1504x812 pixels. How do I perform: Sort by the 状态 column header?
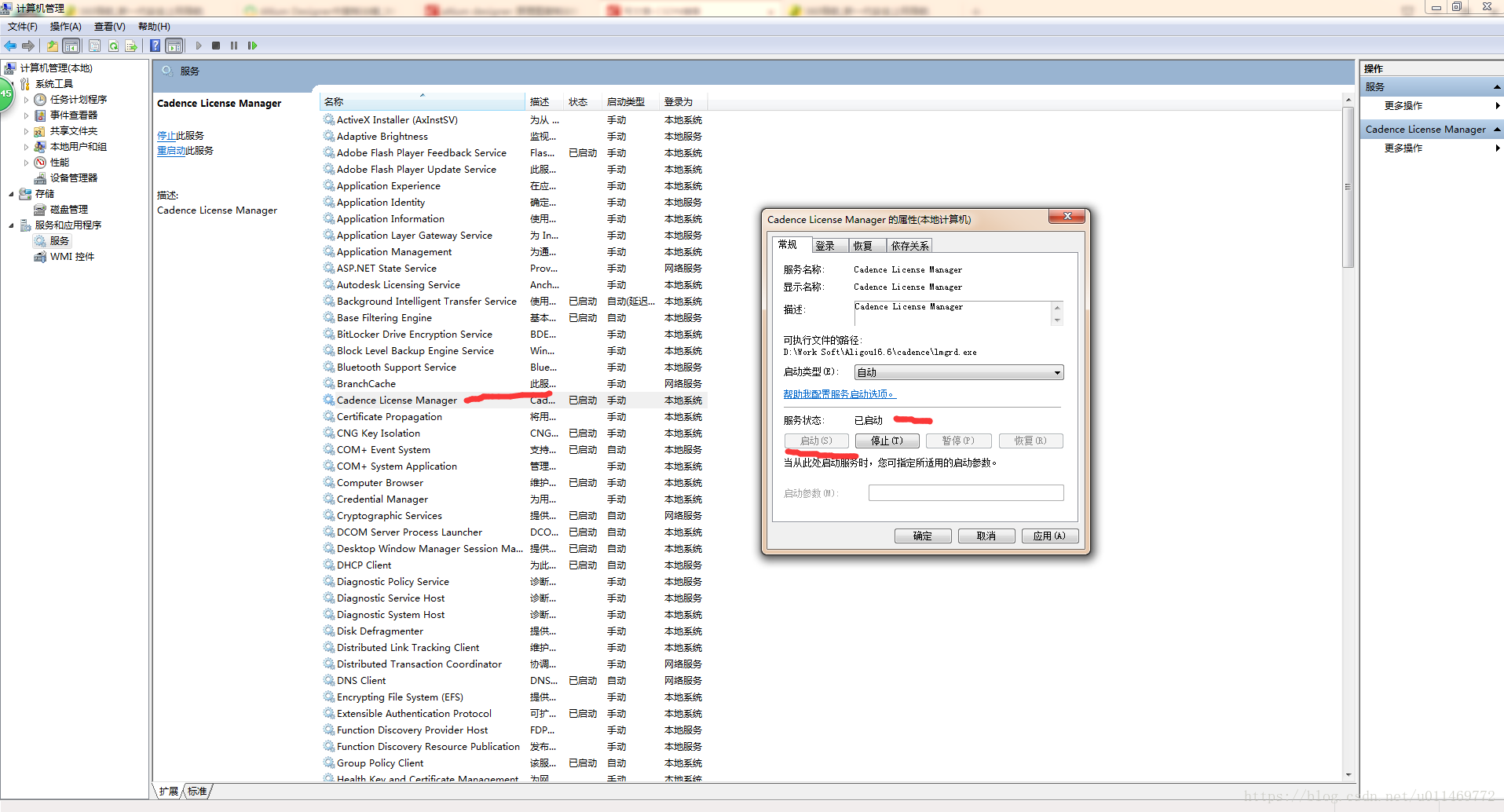point(583,102)
